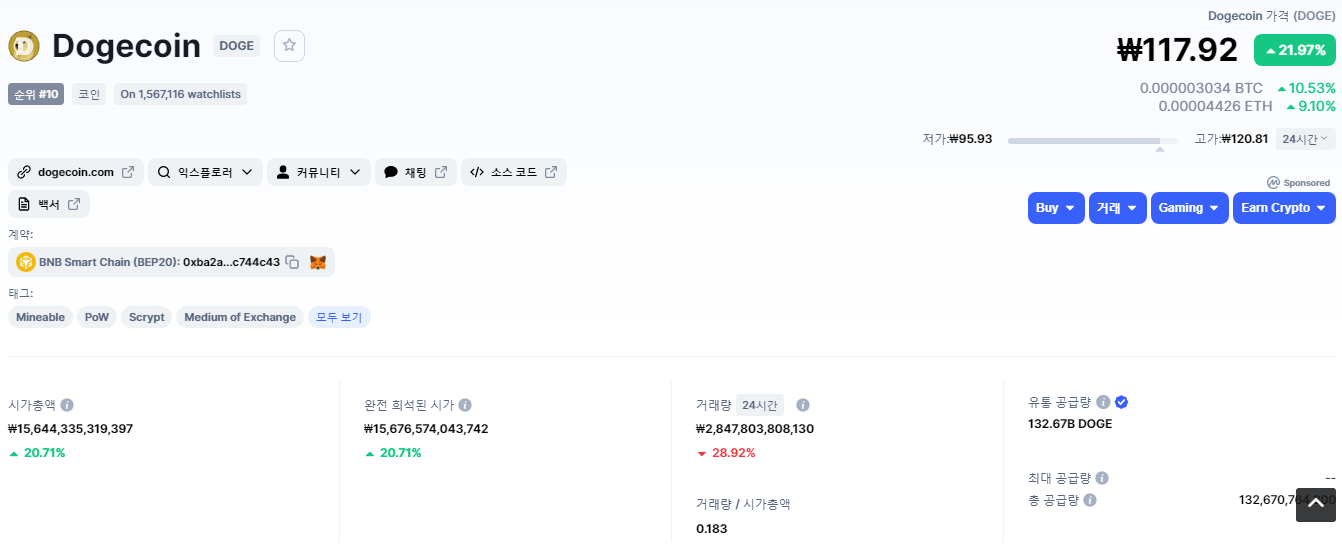Click the verified checkmark beside 유통 공급량
The height and width of the screenshot is (545, 1342).
(1122, 402)
